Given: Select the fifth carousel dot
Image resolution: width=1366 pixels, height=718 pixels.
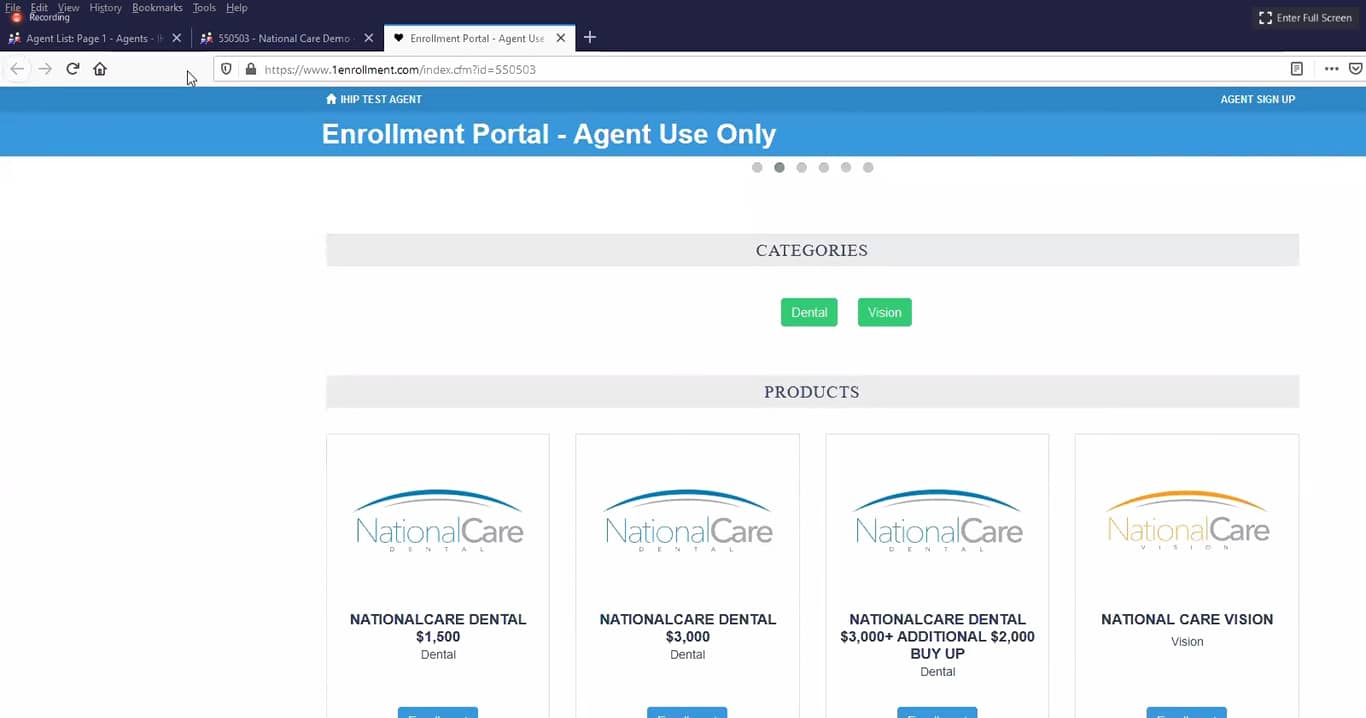Looking at the screenshot, I should pos(846,167).
